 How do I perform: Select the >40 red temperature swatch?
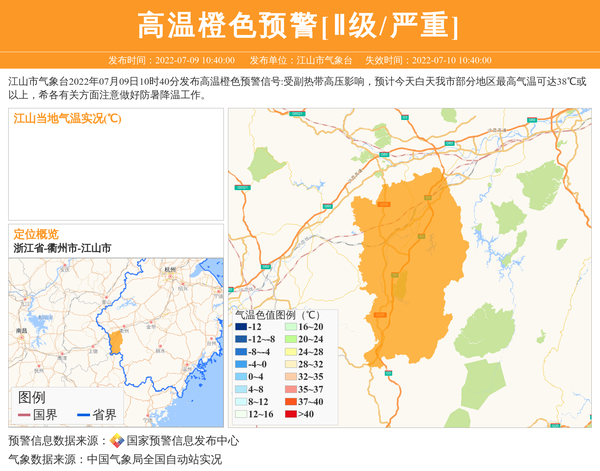(291, 414)
